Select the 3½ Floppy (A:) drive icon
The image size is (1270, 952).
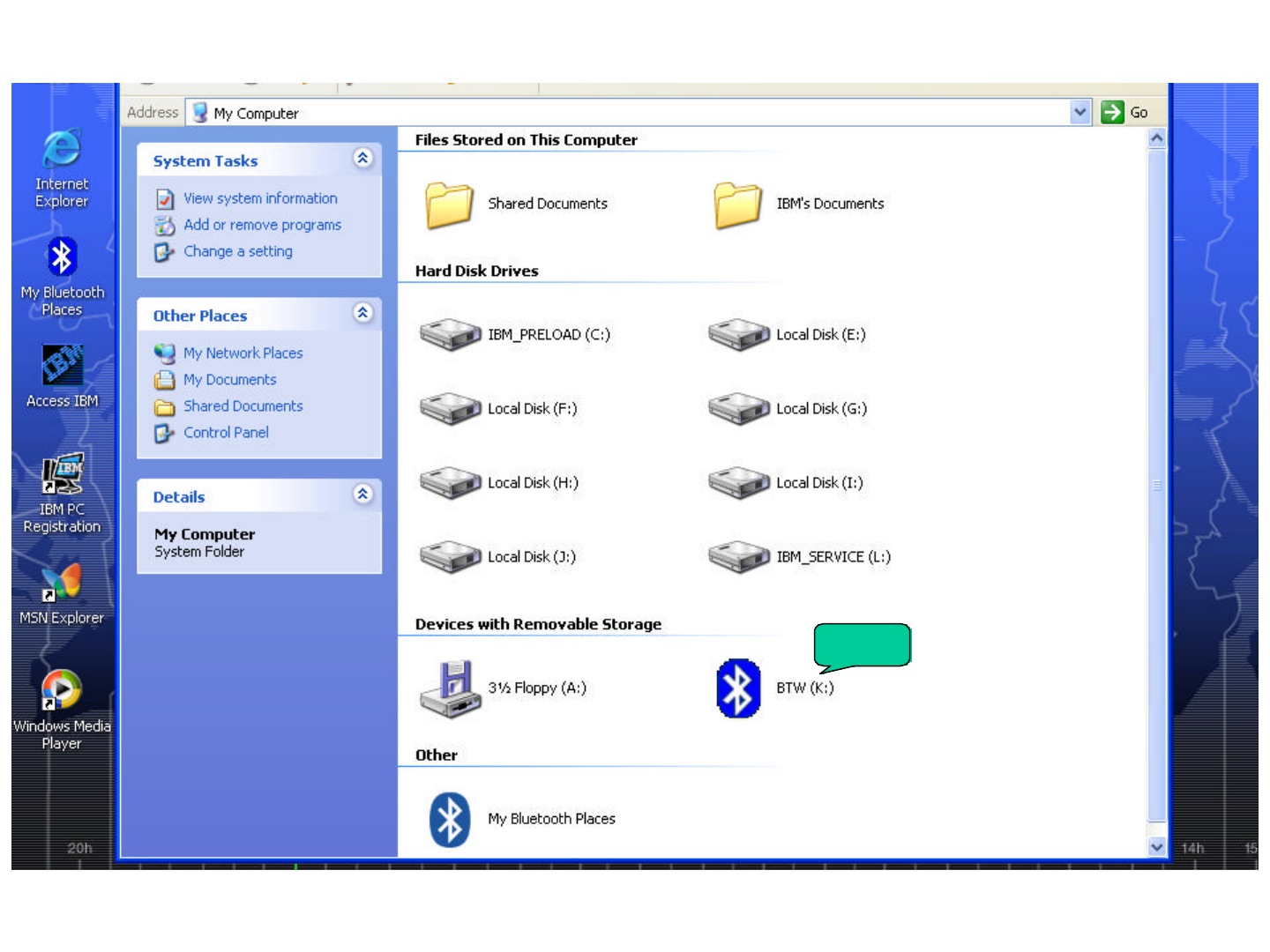pos(450,688)
